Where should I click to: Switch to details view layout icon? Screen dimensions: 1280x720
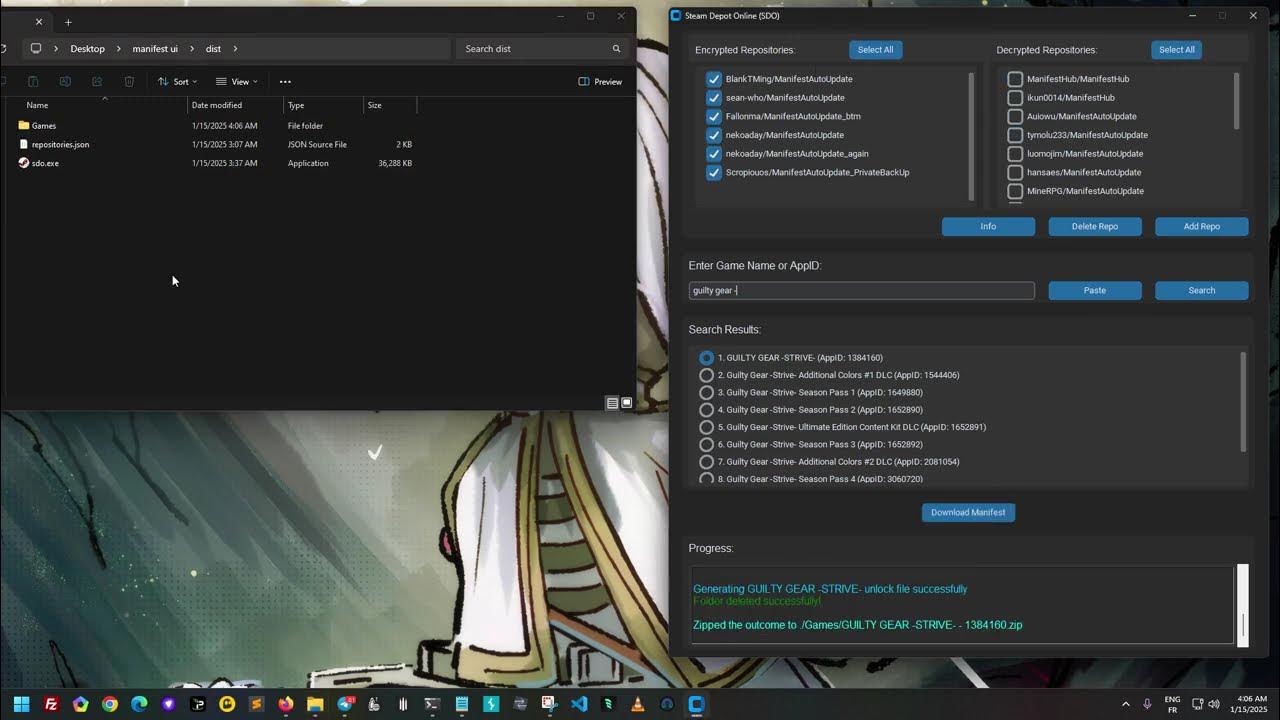pos(612,403)
